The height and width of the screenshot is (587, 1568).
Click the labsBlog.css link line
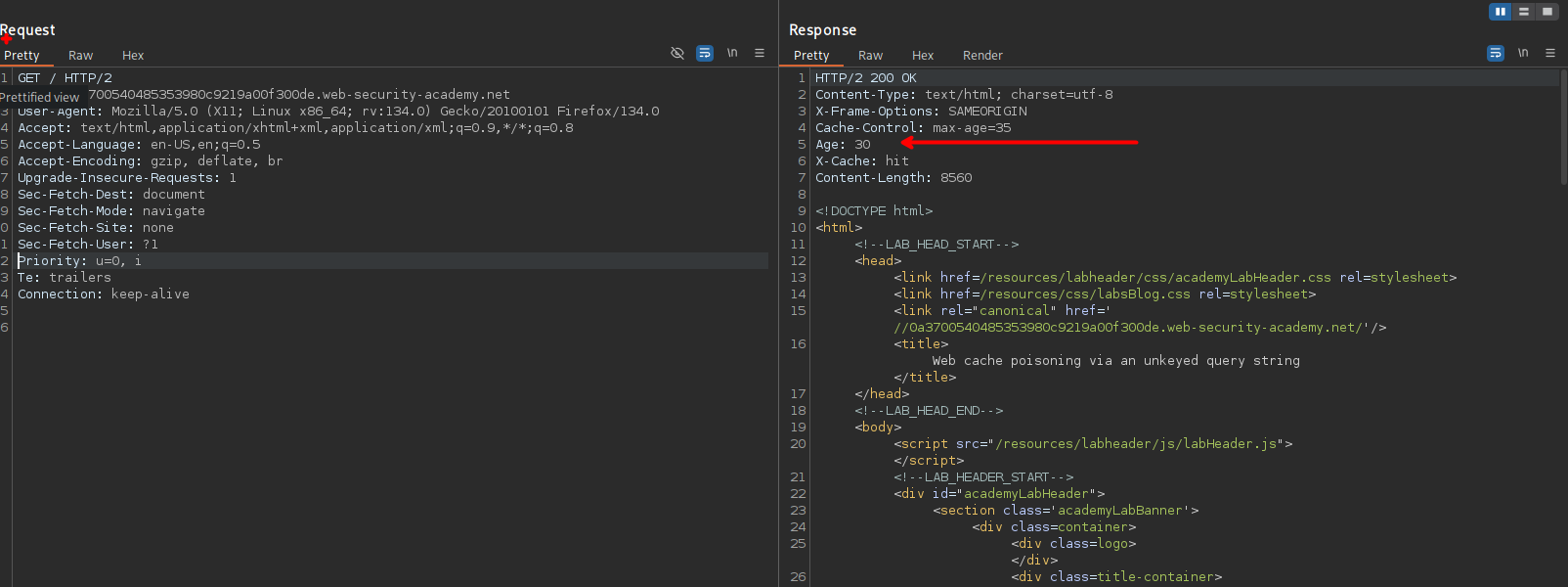pos(1105,293)
